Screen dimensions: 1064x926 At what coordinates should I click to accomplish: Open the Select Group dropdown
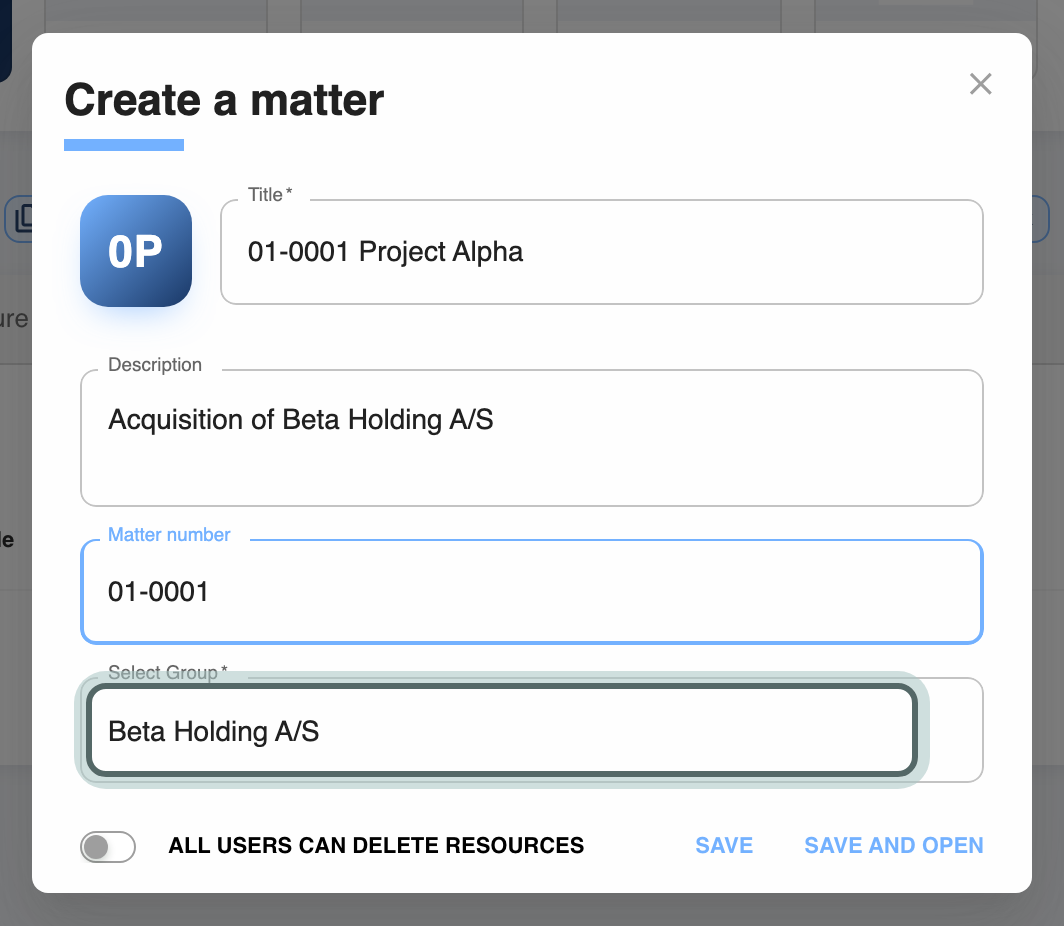point(531,731)
